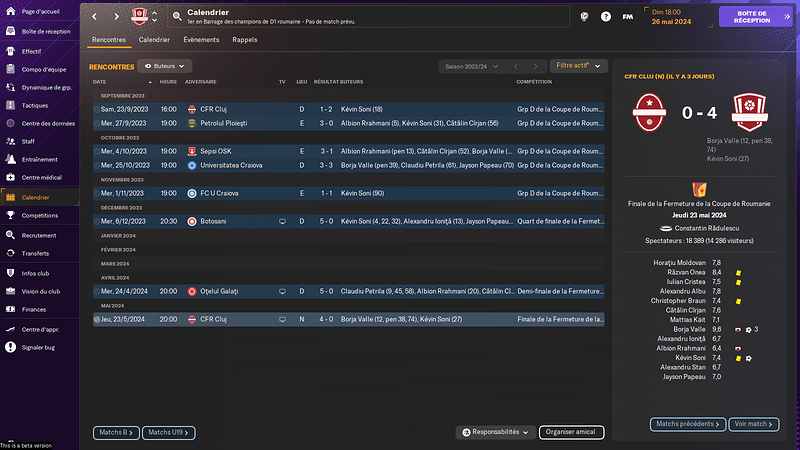Open Saison 2023/24 dropdown
This screenshot has height=450, width=800.
point(471,66)
